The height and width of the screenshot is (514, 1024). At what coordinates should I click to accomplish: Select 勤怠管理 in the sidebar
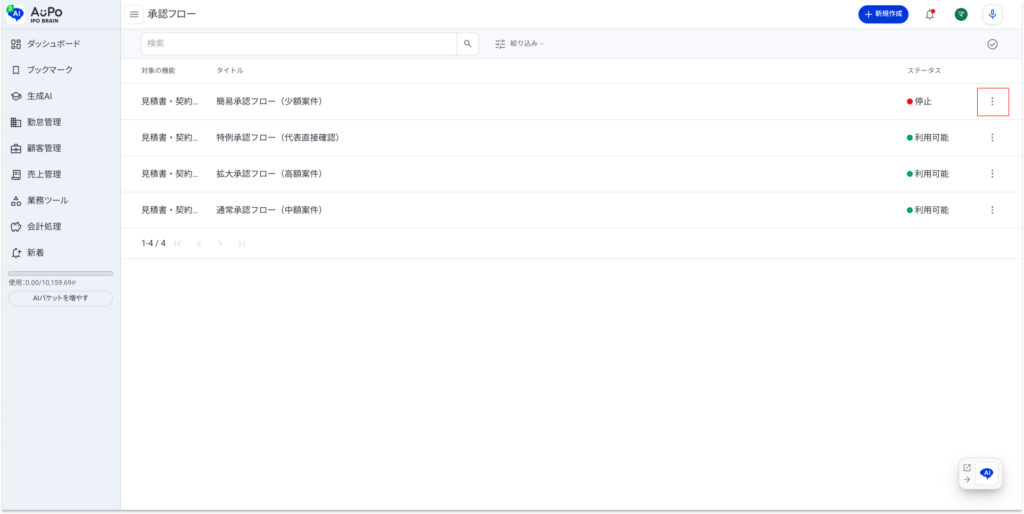(x=43, y=122)
